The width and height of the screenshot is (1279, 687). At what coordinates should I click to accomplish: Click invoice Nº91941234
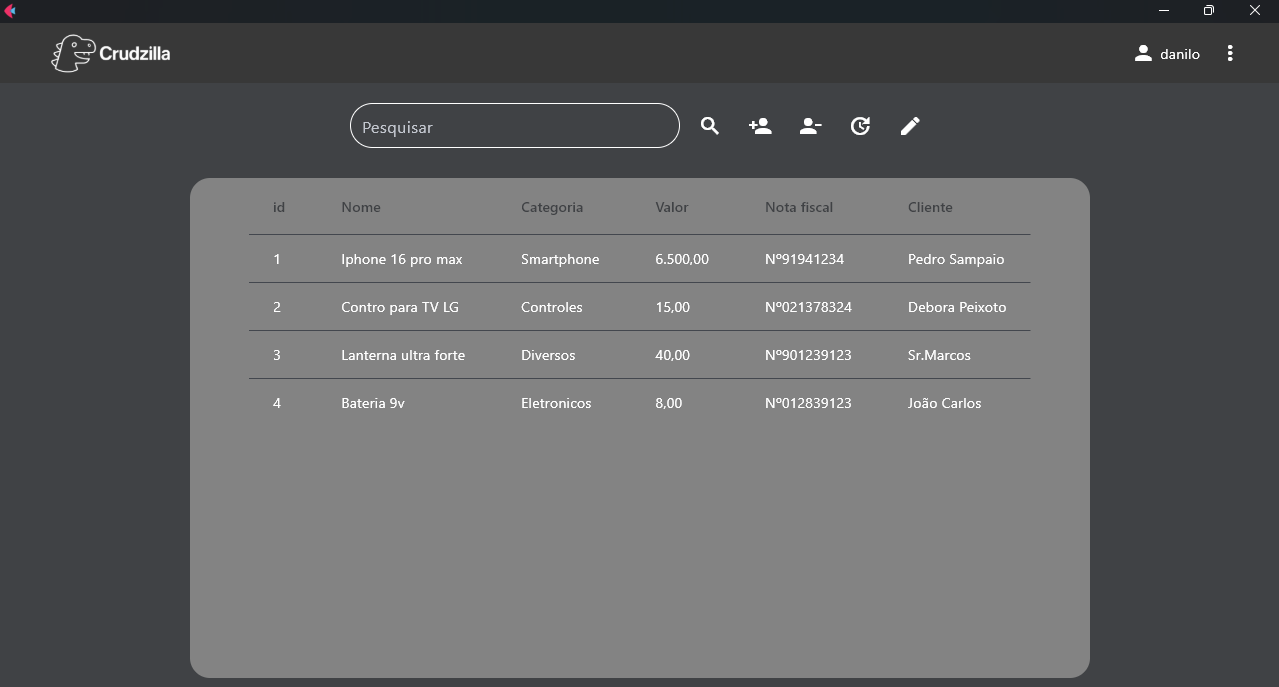pyautogui.click(x=805, y=259)
